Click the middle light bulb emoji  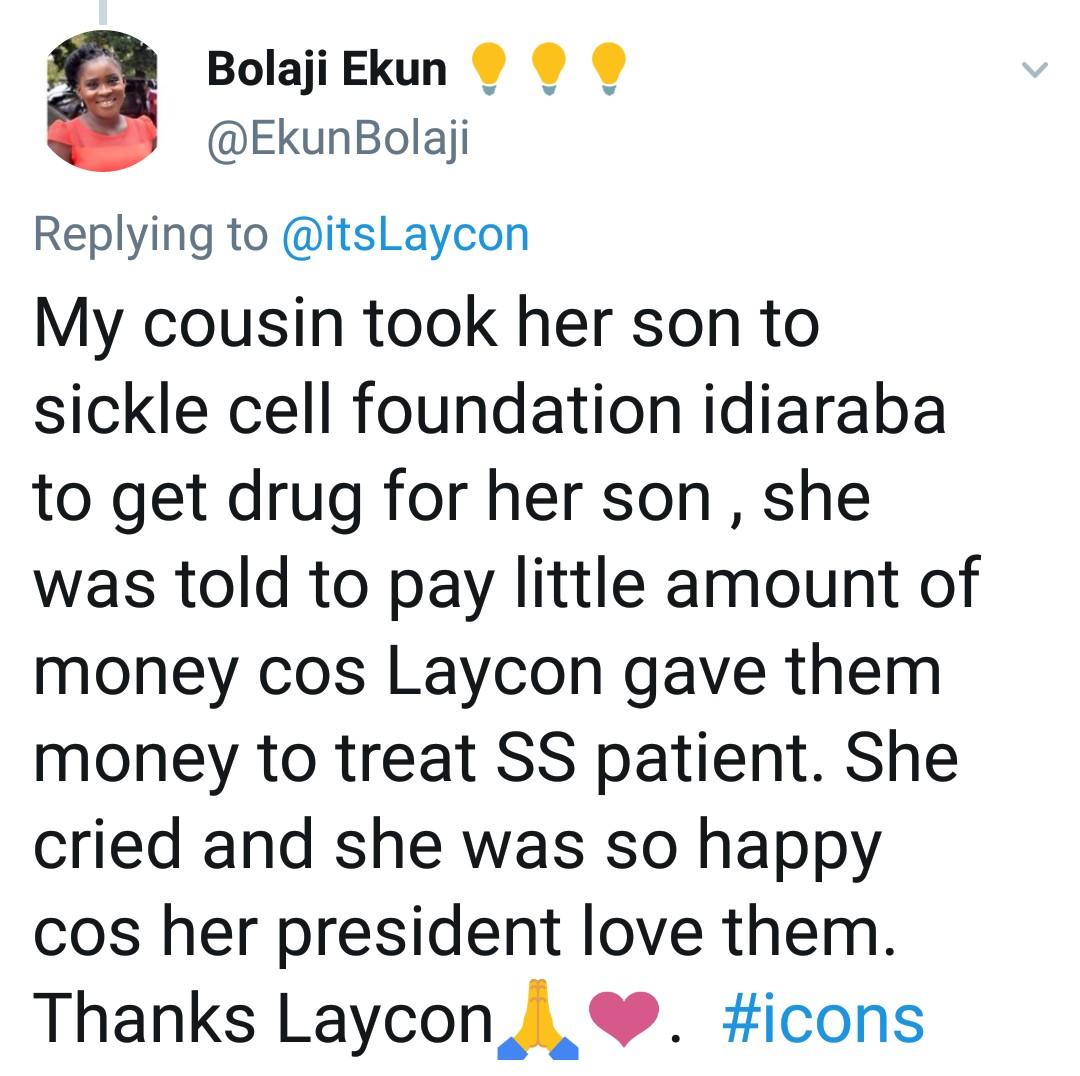(546, 71)
